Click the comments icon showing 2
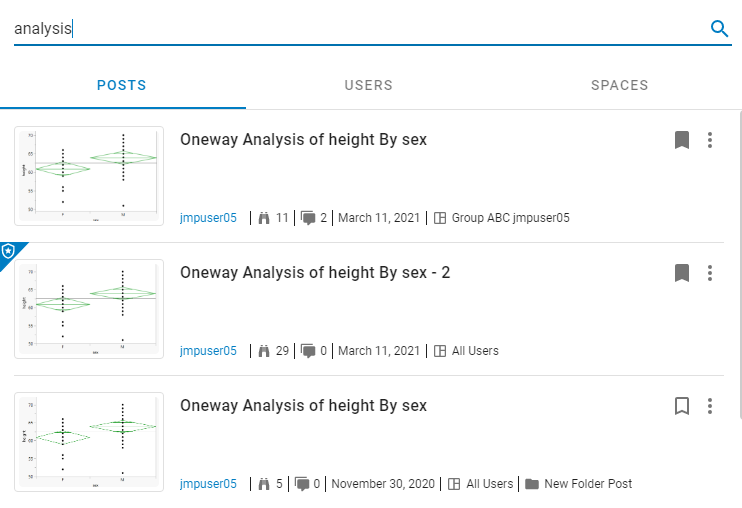Screen dimensions: 742x508 click(308, 218)
